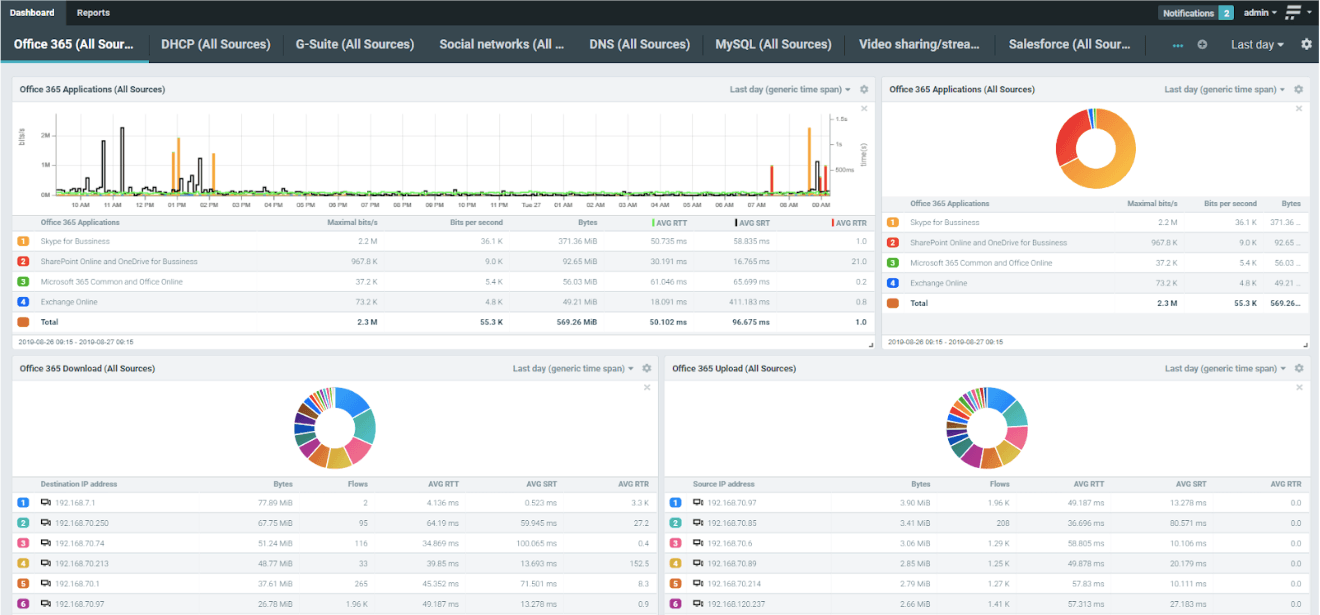Toggle badge 3 for 192.168.70.74 row
Screen dimensions: 1320x615
click(x=23, y=543)
